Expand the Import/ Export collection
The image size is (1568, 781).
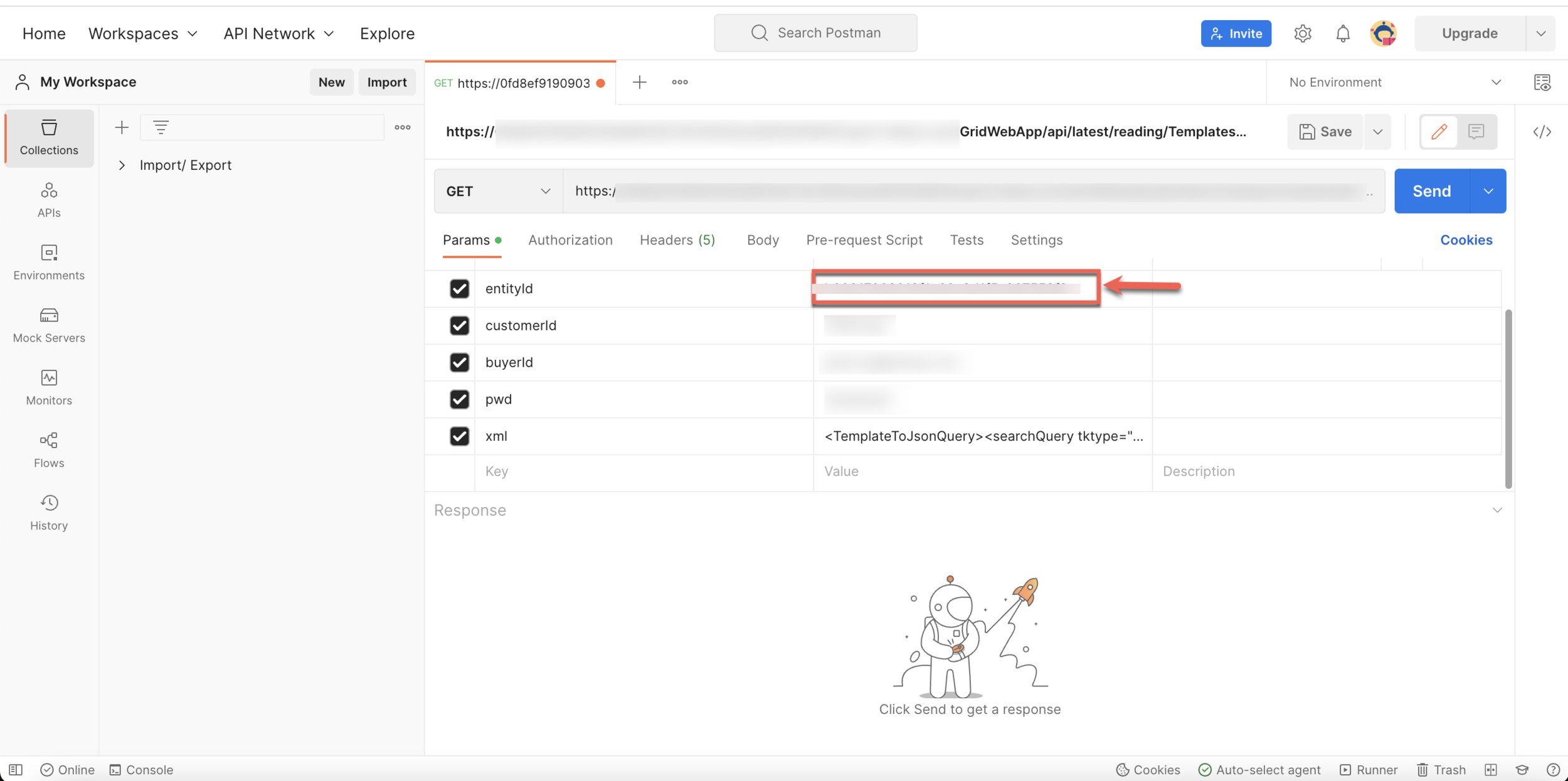pyautogui.click(x=122, y=165)
